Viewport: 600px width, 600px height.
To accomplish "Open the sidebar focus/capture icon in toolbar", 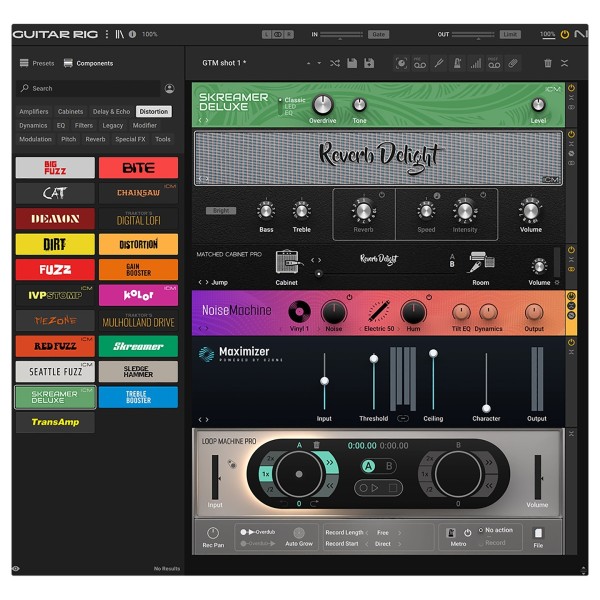I will pyautogui.click(x=401, y=63).
